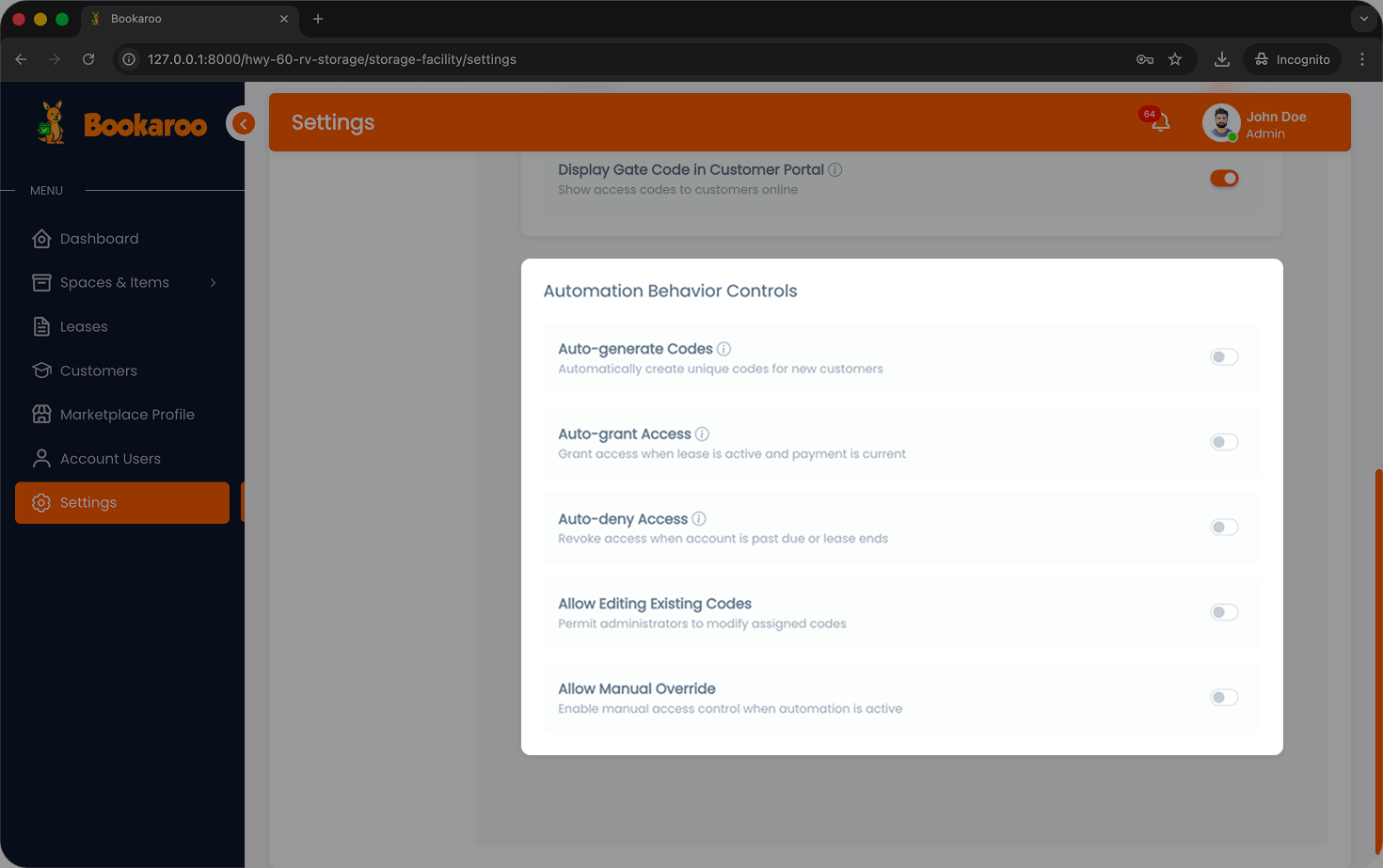Go to the Dashboard menu item
Image resolution: width=1383 pixels, height=868 pixels.
click(99, 239)
